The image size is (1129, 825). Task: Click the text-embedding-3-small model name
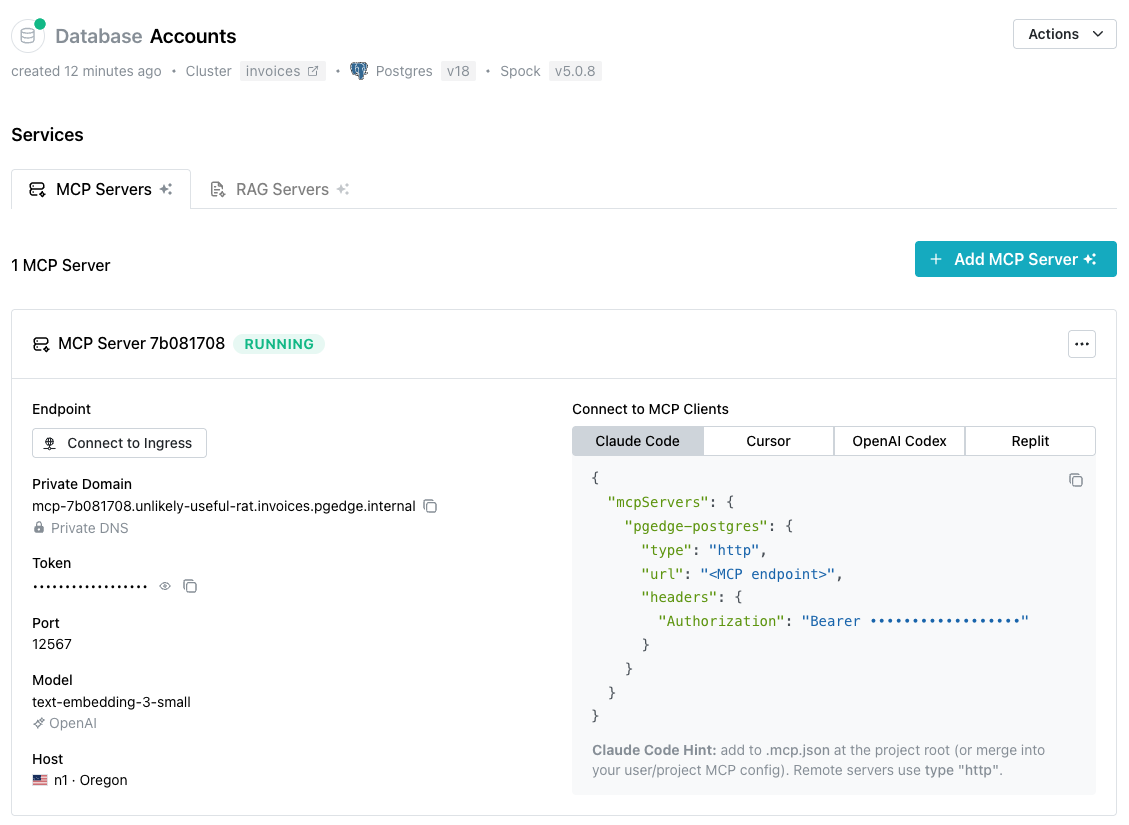click(x=112, y=702)
